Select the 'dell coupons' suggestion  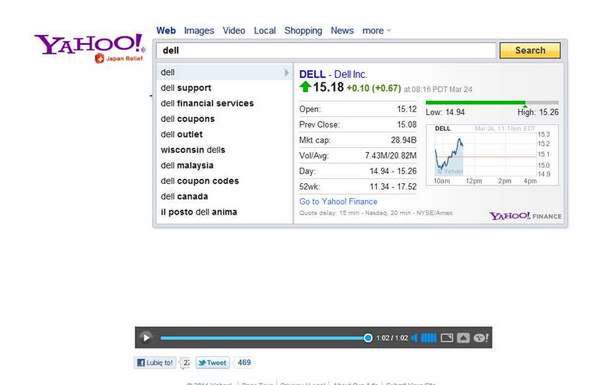(224, 119)
